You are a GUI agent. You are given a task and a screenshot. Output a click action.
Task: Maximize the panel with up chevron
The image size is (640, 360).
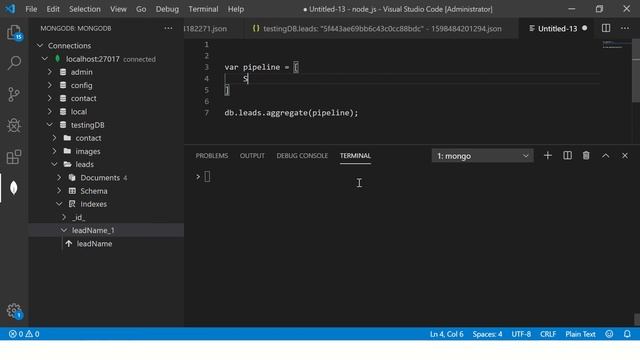pyautogui.click(x=606, y=156)
